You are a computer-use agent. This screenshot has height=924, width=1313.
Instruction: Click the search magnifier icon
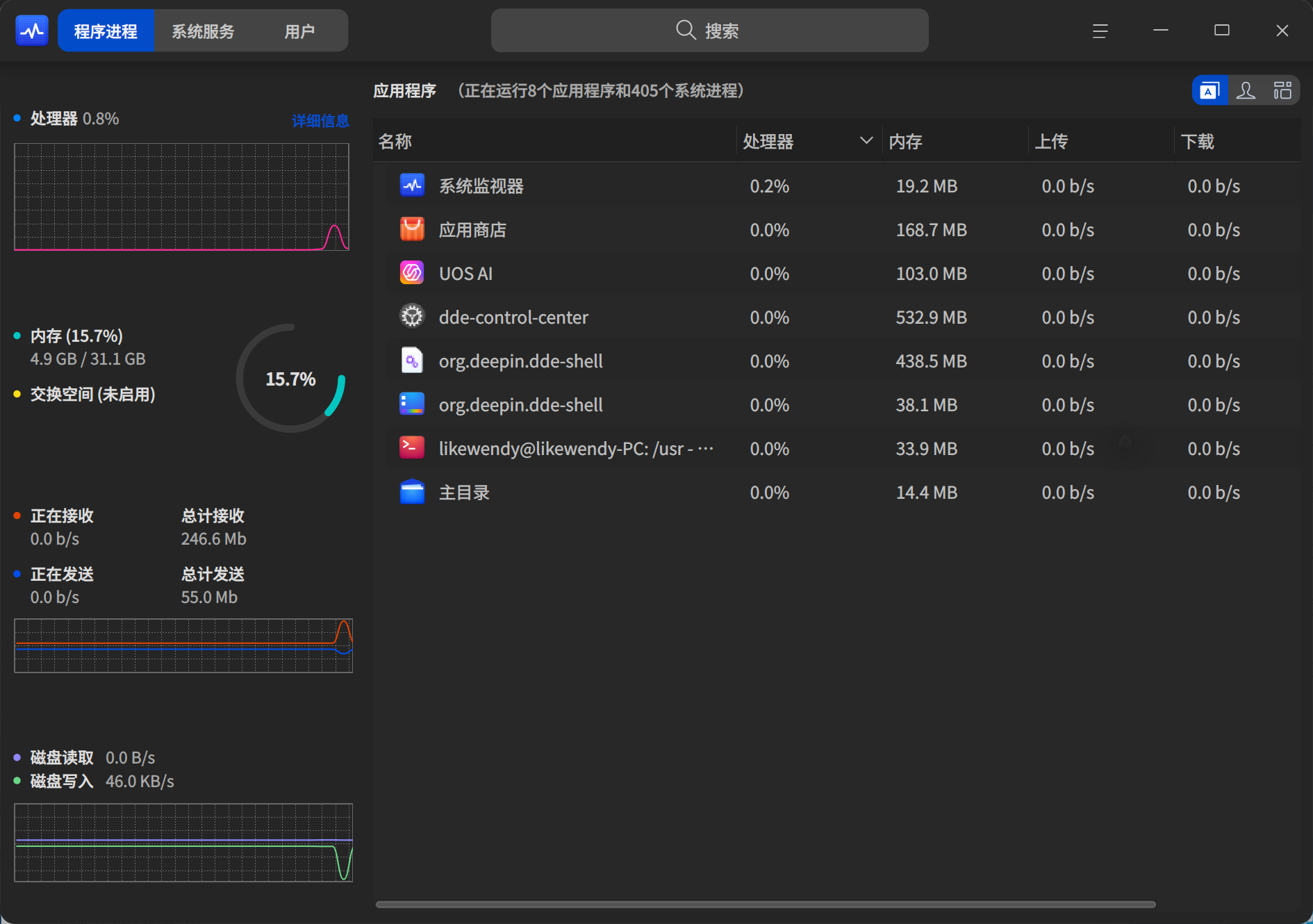(686, 30)
